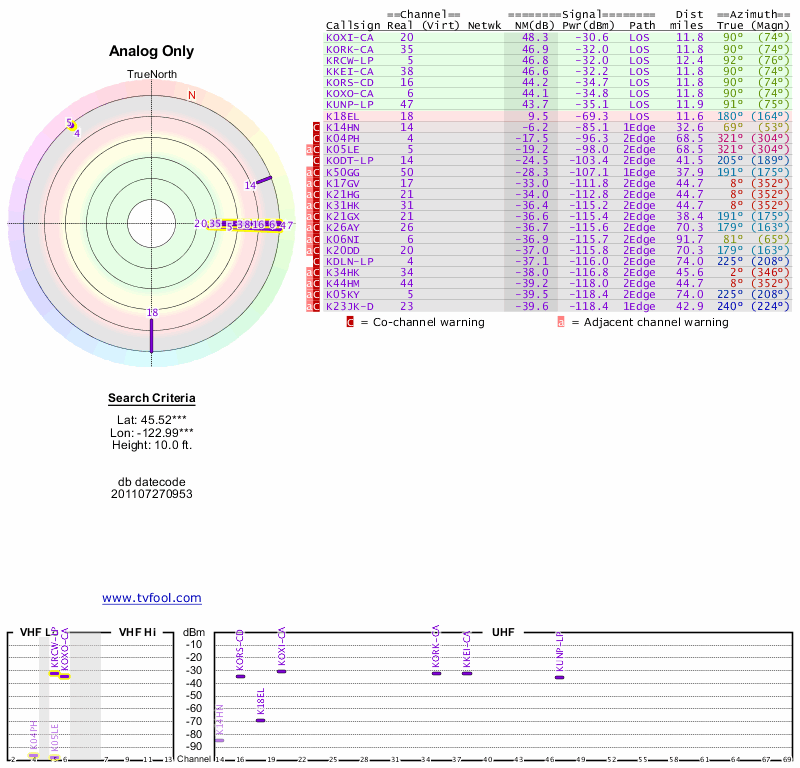Click the TrueNorth label above the radar
The height and width of the screenshot is (768, 800).
pyautogui.click(x=151, y=75)
